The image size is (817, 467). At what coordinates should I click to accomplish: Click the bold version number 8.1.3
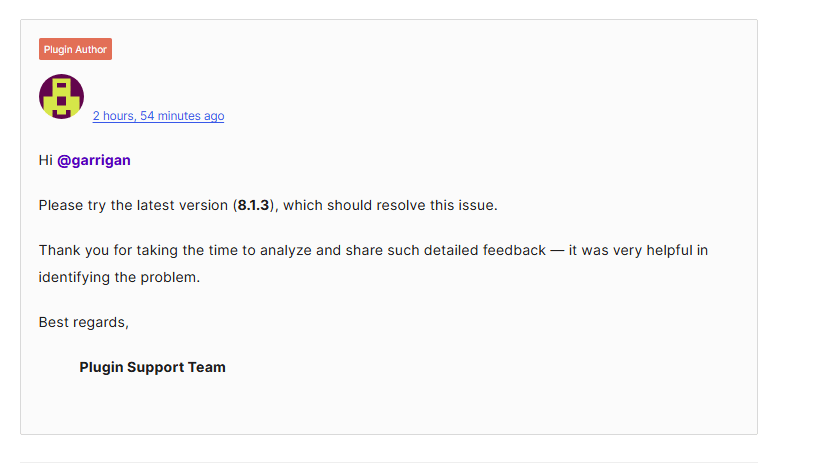pyautogui.click(x=254, y=205)
